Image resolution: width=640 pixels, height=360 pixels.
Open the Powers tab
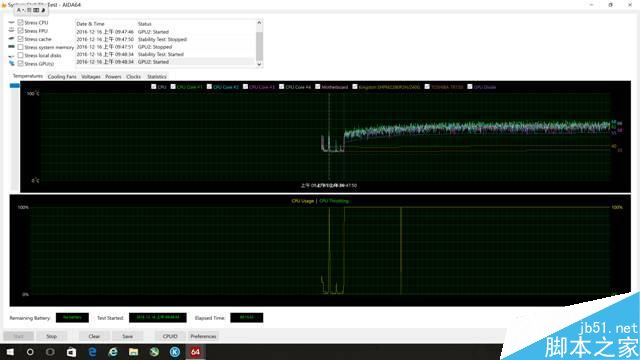coord(113,77)
